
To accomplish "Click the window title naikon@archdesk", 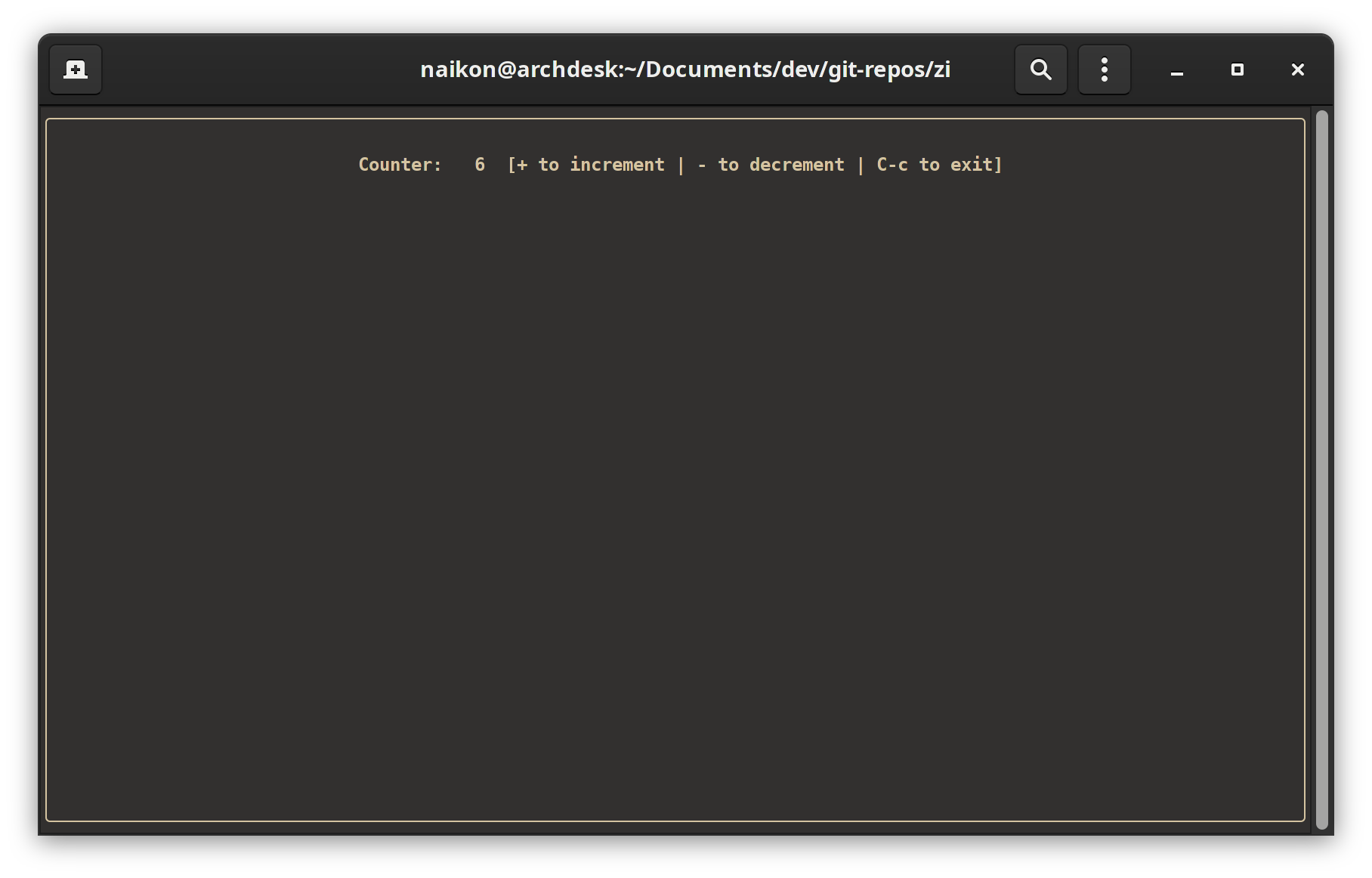I will (685, 70).
